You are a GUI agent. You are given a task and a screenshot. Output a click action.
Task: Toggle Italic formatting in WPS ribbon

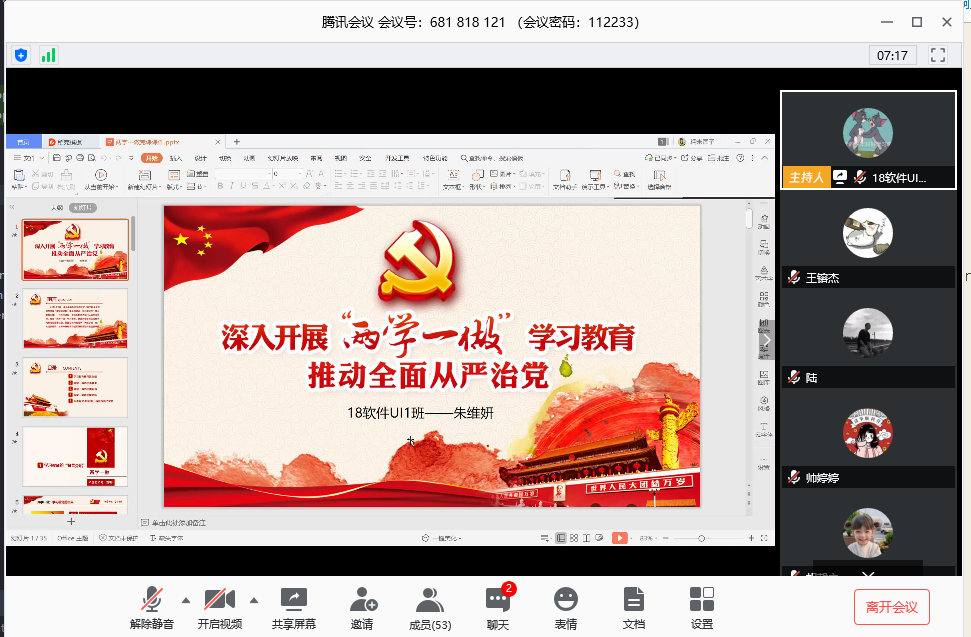click(232, 186)
